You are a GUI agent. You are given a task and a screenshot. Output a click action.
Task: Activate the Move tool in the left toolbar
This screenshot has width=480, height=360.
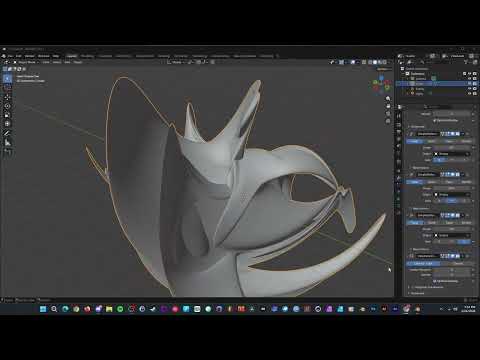click(x=7, y=97)
